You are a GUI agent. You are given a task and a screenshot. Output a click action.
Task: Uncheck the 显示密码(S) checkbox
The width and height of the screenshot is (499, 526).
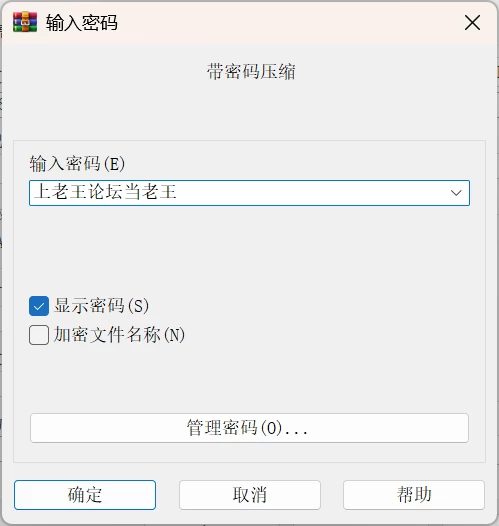point(39,306)
